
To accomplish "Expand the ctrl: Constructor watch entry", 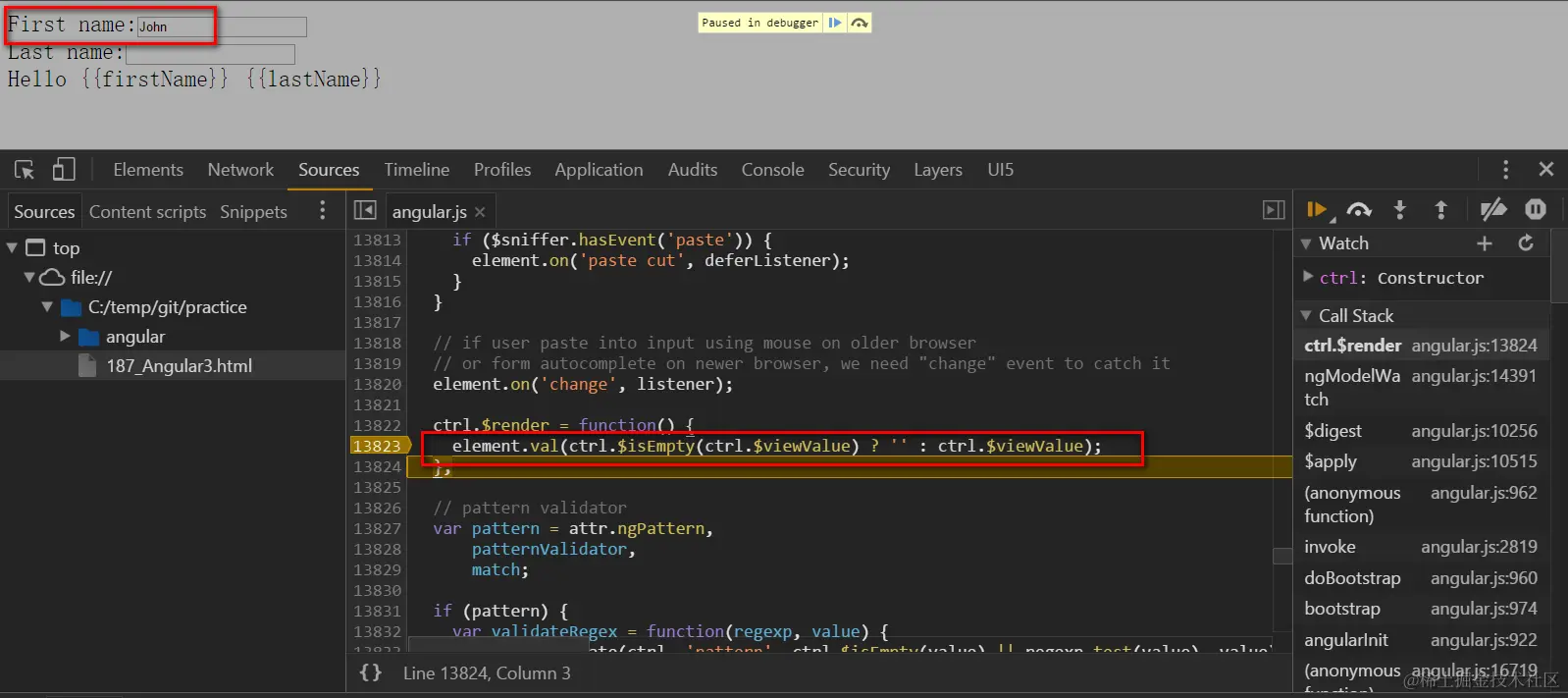I will coord(1307,277).
